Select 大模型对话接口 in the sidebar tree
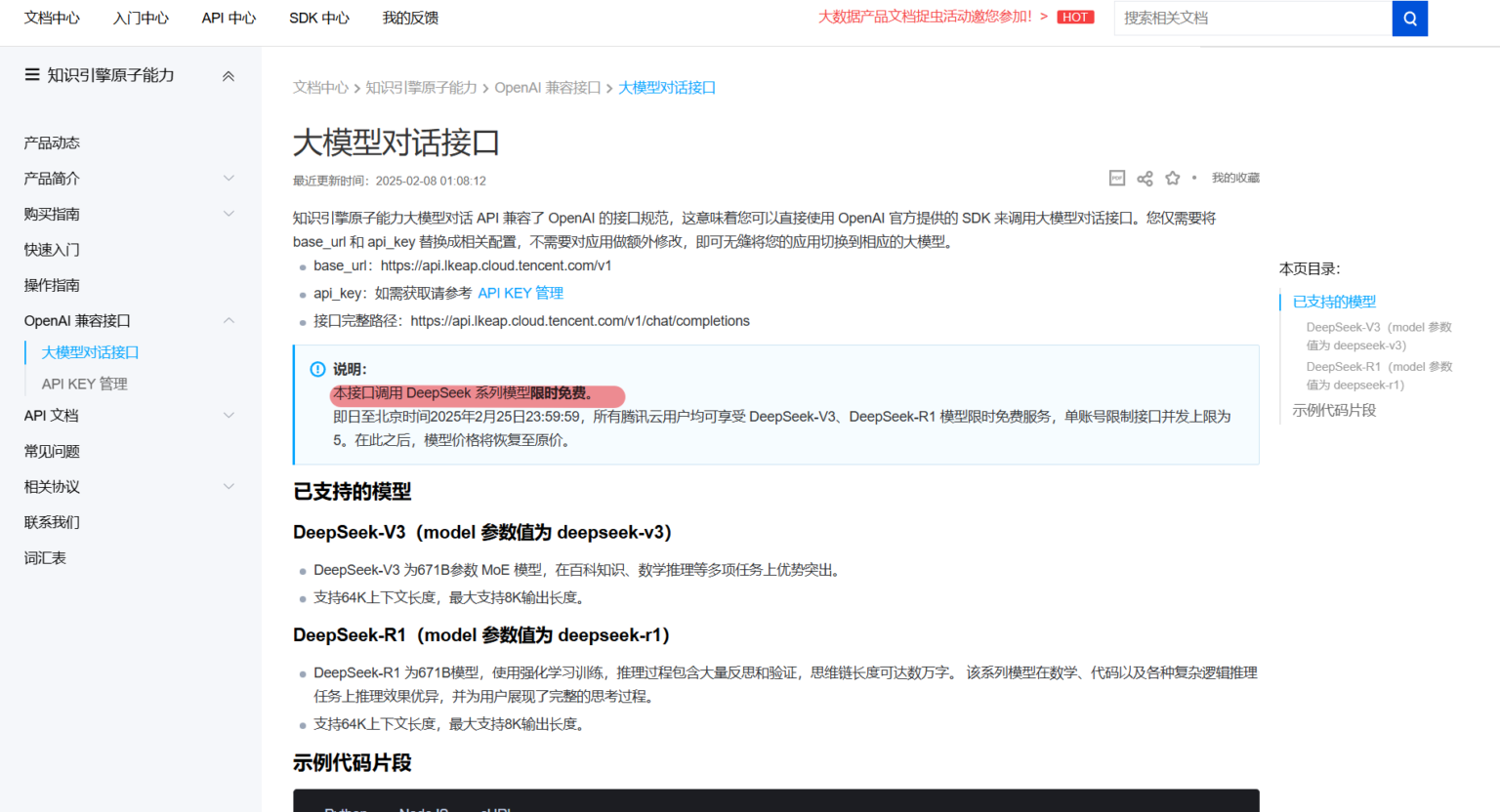The image size is (1500, 812). [x=90, y=352]
